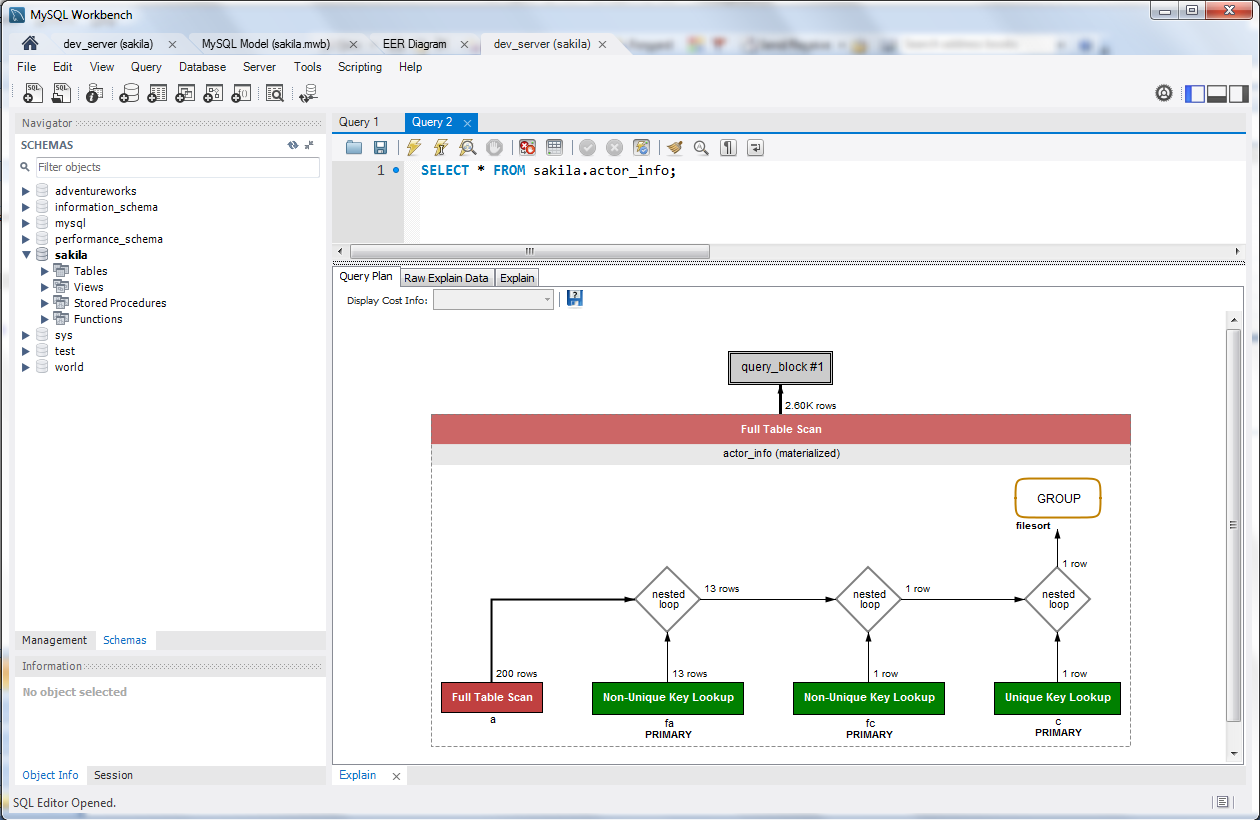Toggle the right sidebar panel visibility
The width and height of the screenshot is (1260, 820).
[x=1239, y=94]
